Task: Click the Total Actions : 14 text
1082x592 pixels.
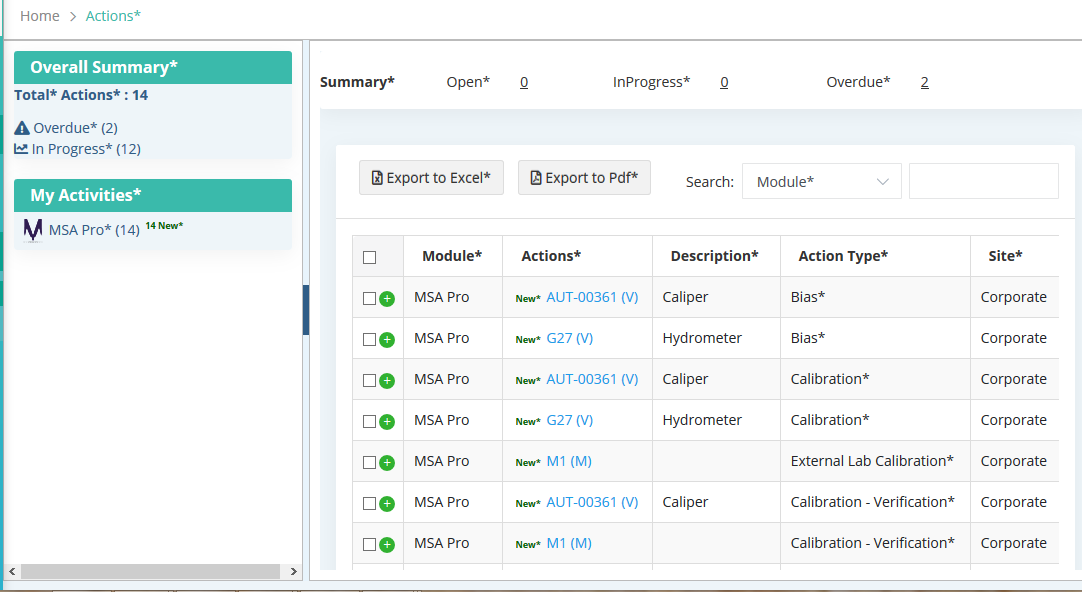Action: 81,95
